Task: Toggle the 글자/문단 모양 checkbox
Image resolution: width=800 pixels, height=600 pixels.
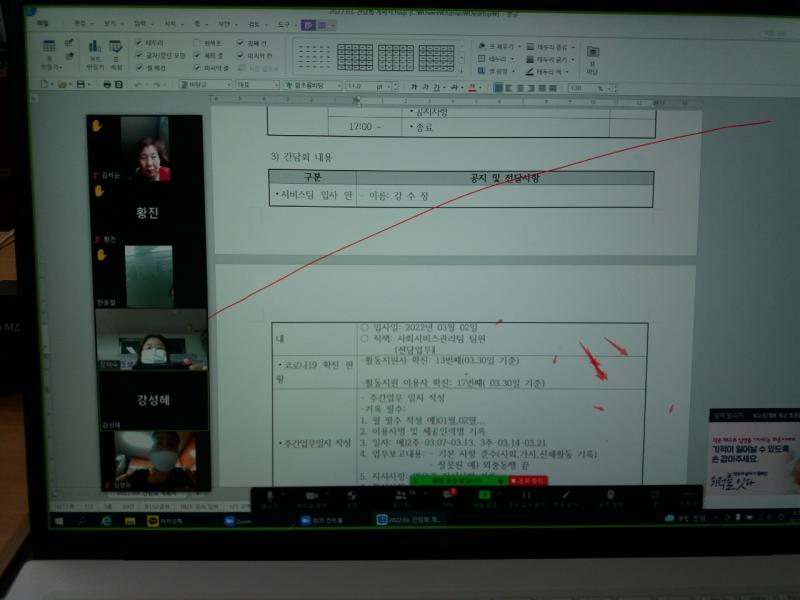Action: [139, 55]
